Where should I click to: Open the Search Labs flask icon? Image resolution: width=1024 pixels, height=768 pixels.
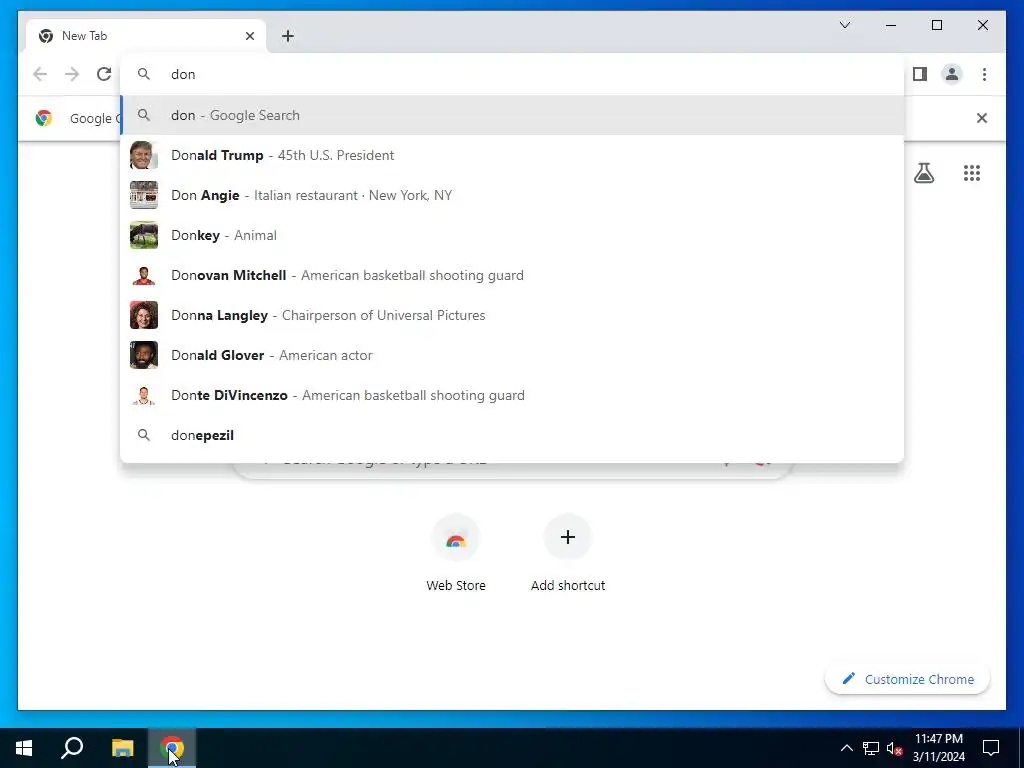(924, 173)
